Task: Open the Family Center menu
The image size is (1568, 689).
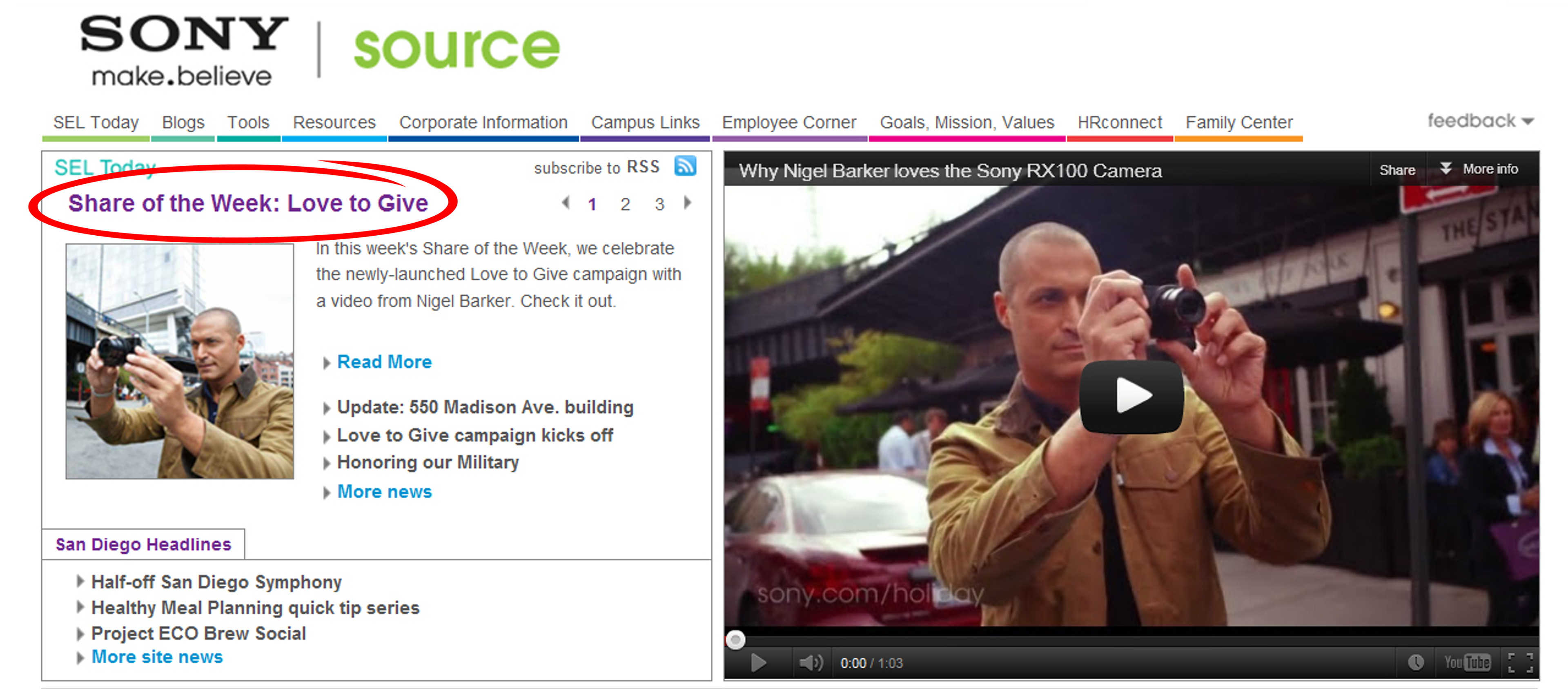Action: [1239, 123]
